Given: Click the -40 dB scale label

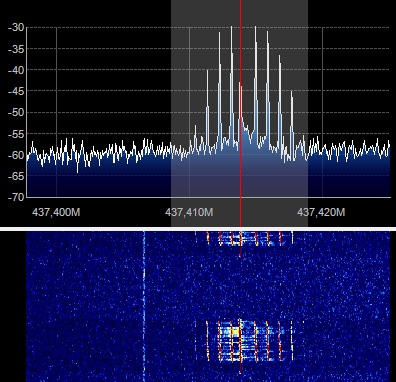Looking at the screenshot, I should click(16, 70).
